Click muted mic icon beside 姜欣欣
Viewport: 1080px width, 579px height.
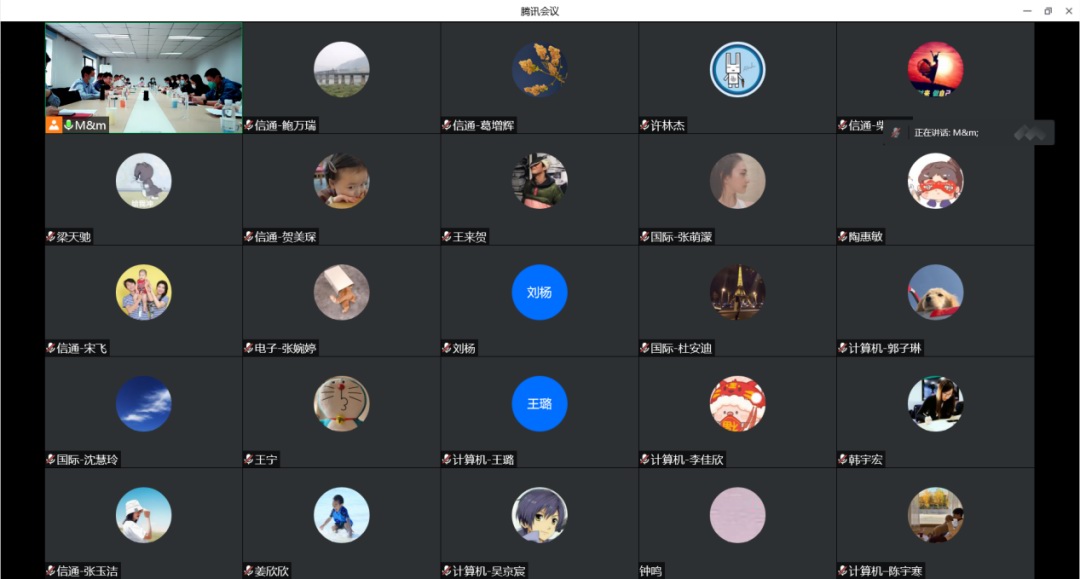pyautogui.click(x=249, y=571)
